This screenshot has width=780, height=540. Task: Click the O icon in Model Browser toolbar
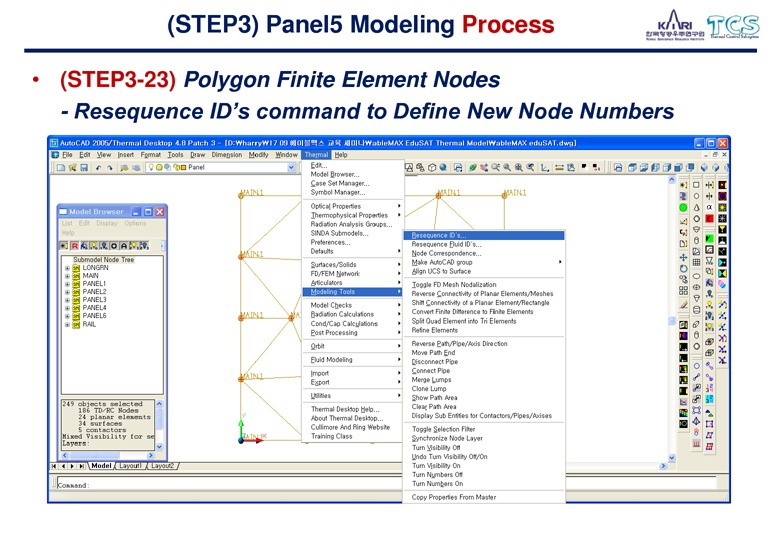point(114,246)
